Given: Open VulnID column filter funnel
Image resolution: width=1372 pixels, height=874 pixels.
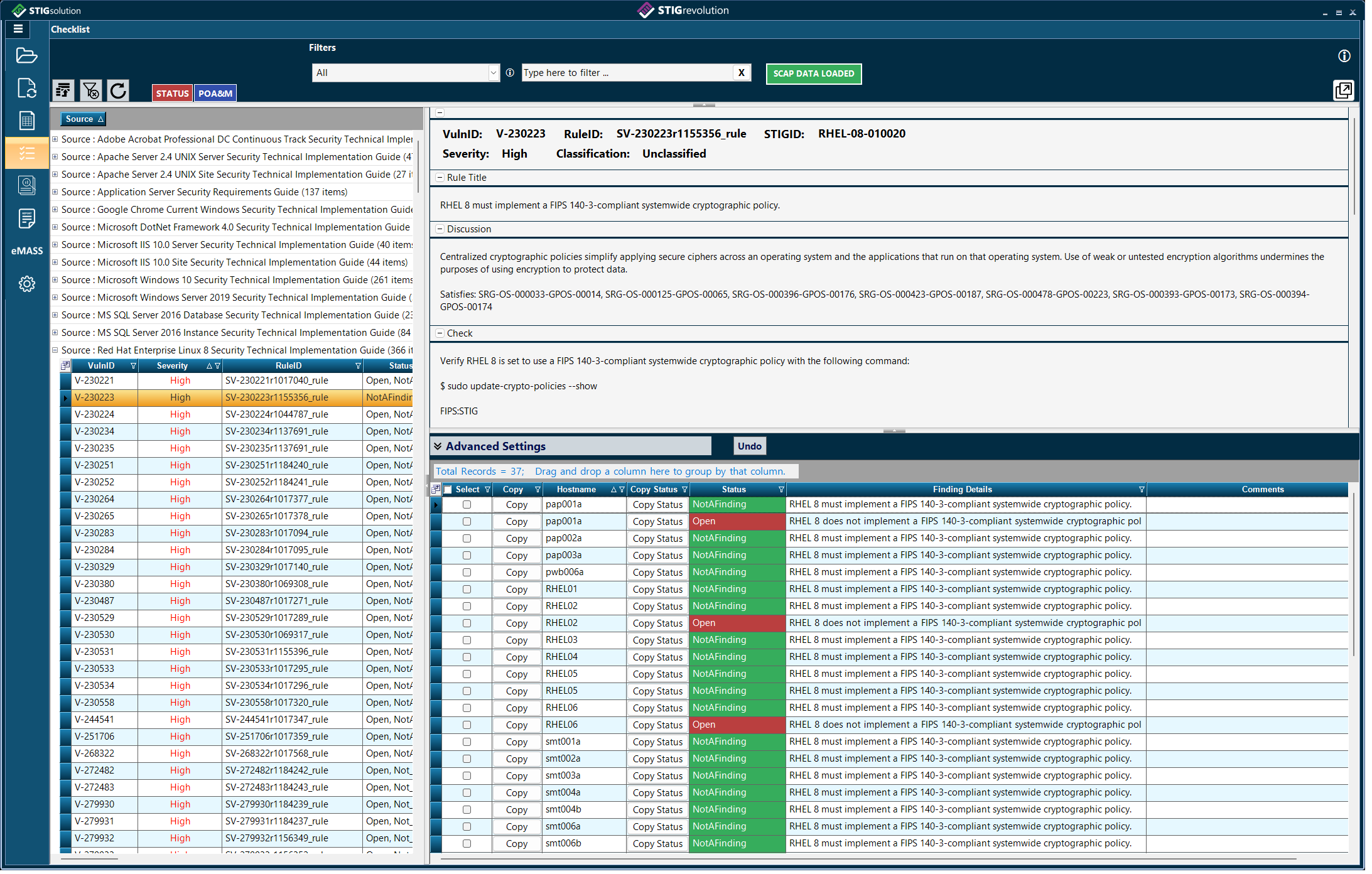Looking at the screenshot, I should (x=132, y=366).
